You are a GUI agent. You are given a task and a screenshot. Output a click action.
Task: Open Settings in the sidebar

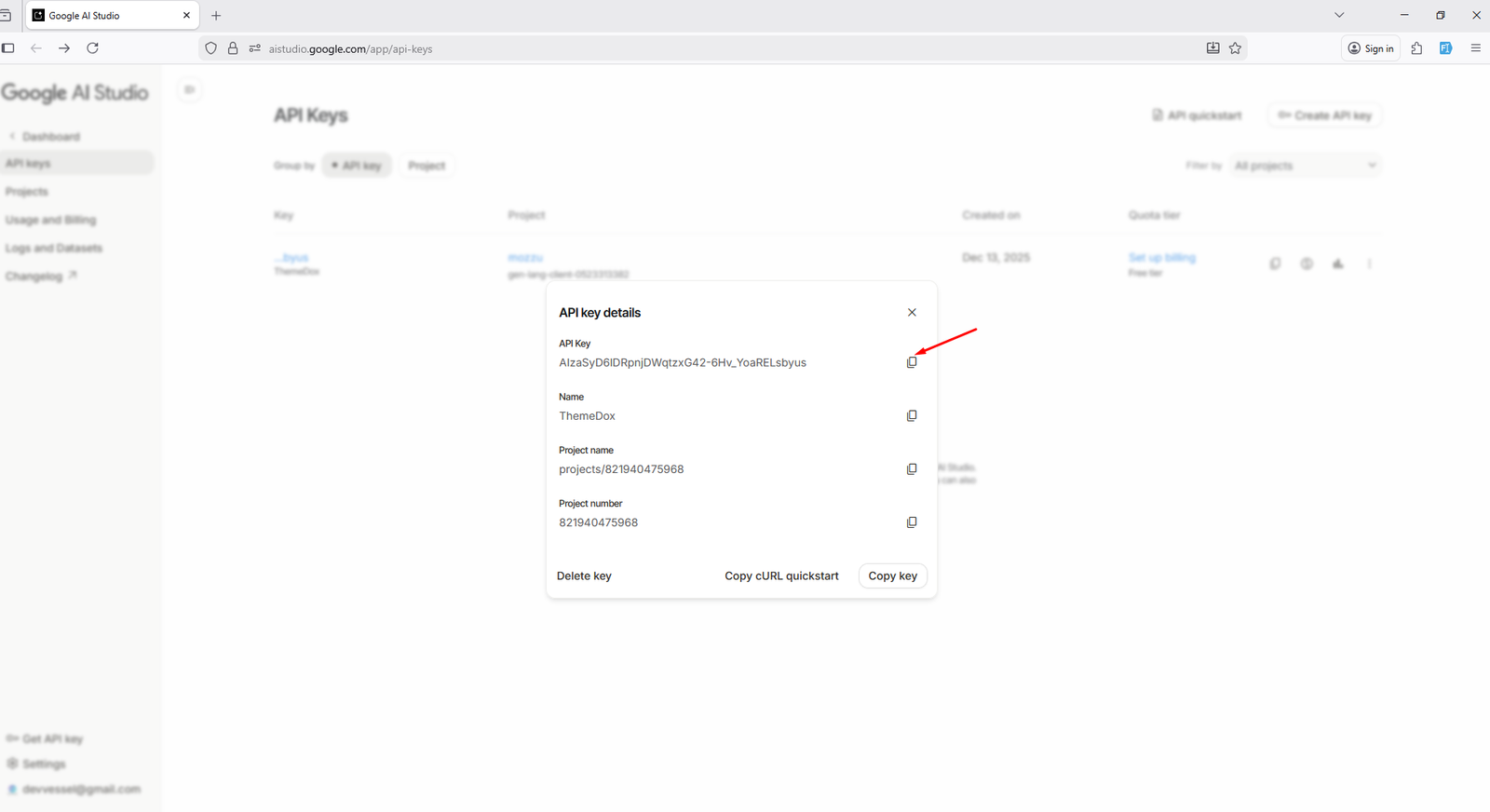36,764
